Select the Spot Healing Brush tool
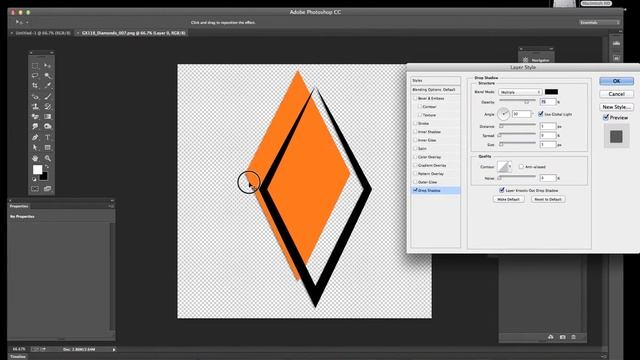Image resolution: width=640 pixels, height=360 pixels. [x=35, y=96]
